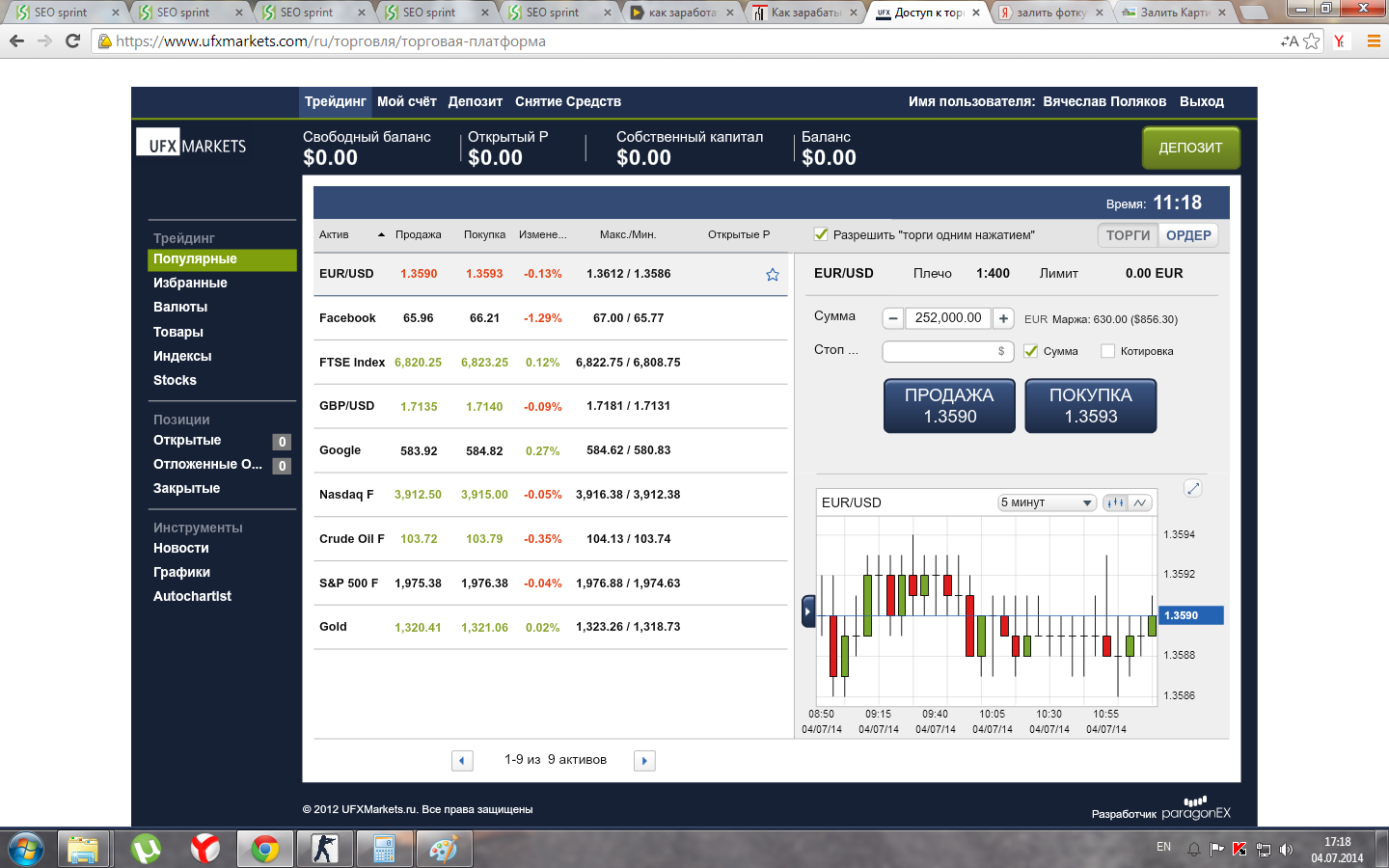
Task: Sort assets by Актив column arrow
Action: [381, 234]
